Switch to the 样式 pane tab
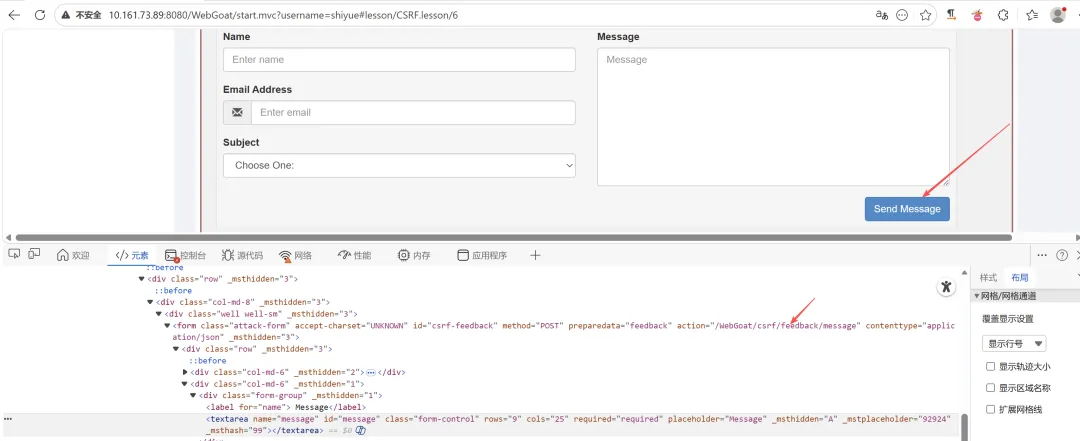1080x441 pixels. point(988,278)
